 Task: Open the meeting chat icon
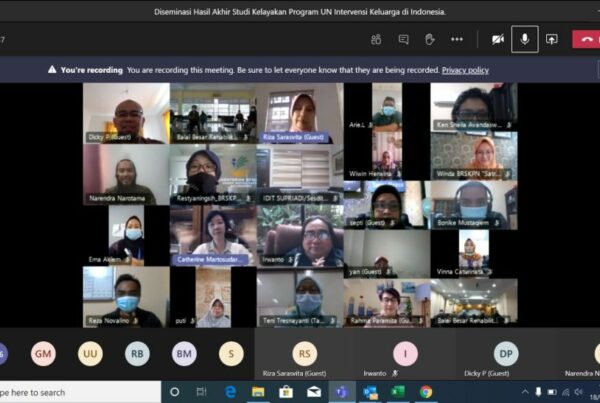(403, 39)
